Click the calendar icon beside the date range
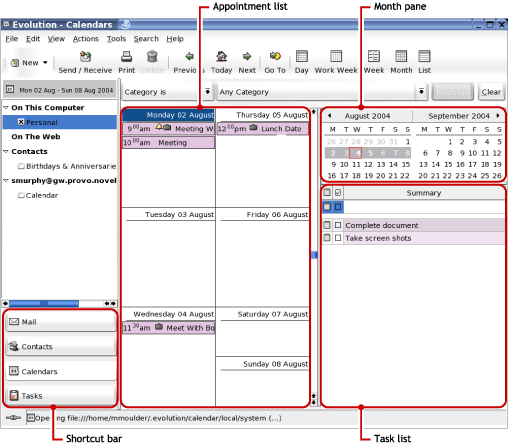Screen dimensions: 508x445 click(10, 89)
